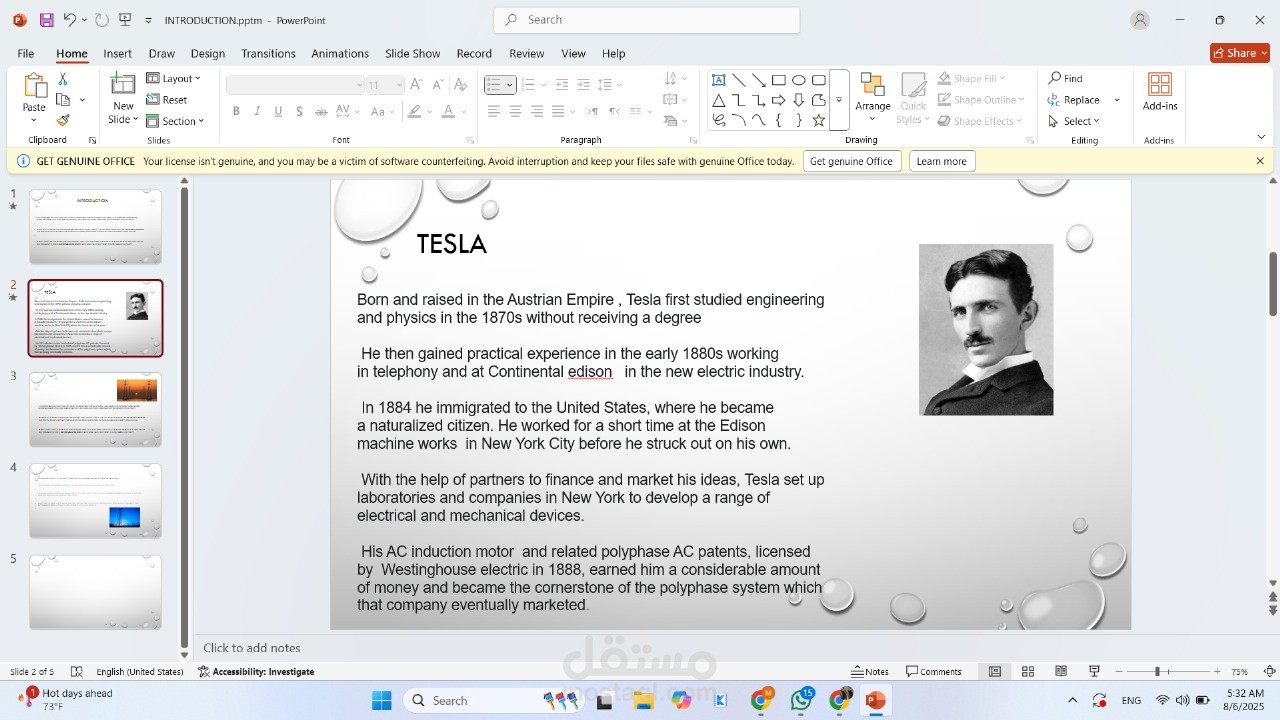Click Accessibility: Investigate in status bar

pyautogui.click(x=256, y=671)
